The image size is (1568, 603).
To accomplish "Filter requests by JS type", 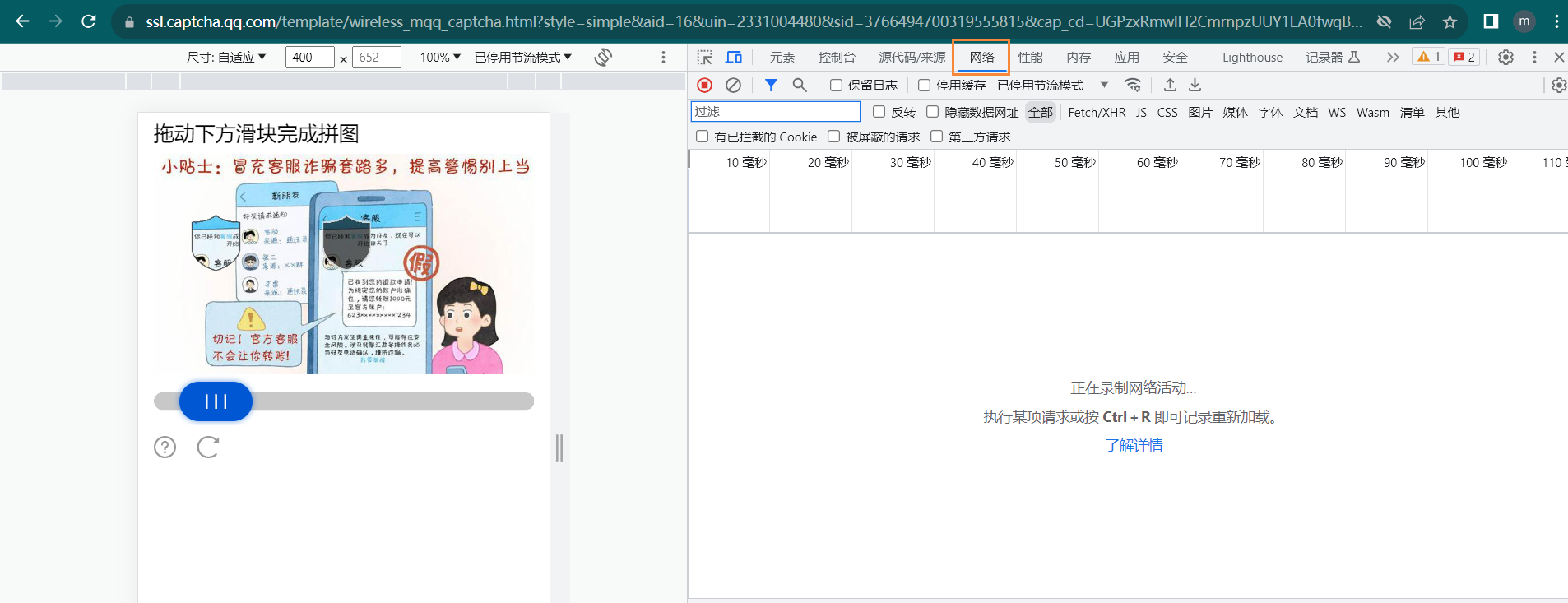I will click(1141, 112).
